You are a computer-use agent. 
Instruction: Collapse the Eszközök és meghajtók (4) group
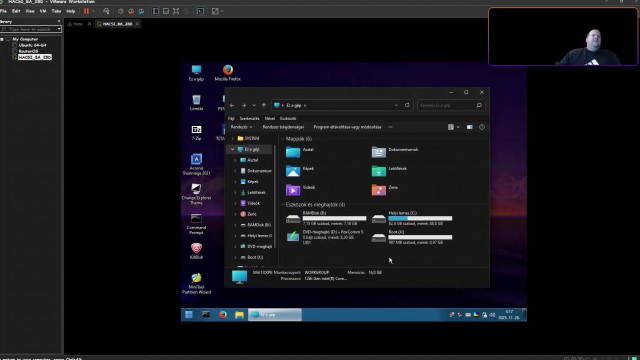coord(283,204)
